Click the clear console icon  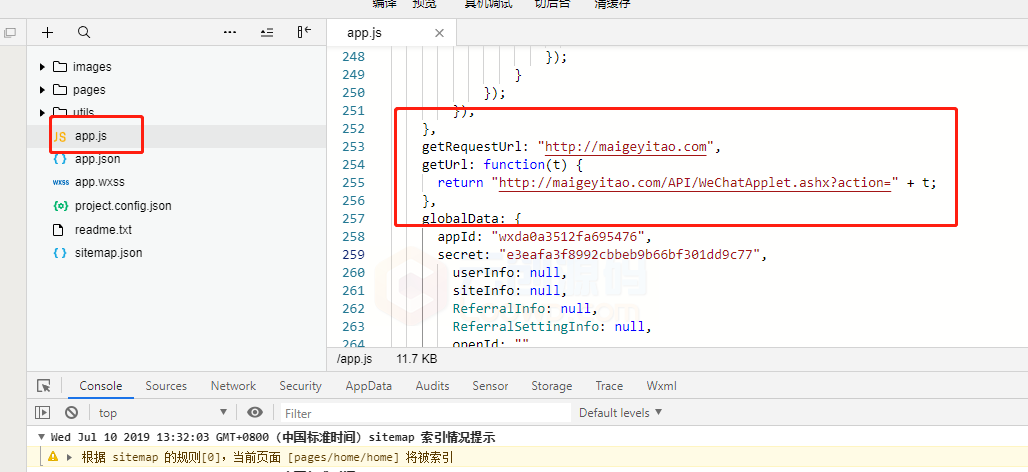(x=71, y=413)
